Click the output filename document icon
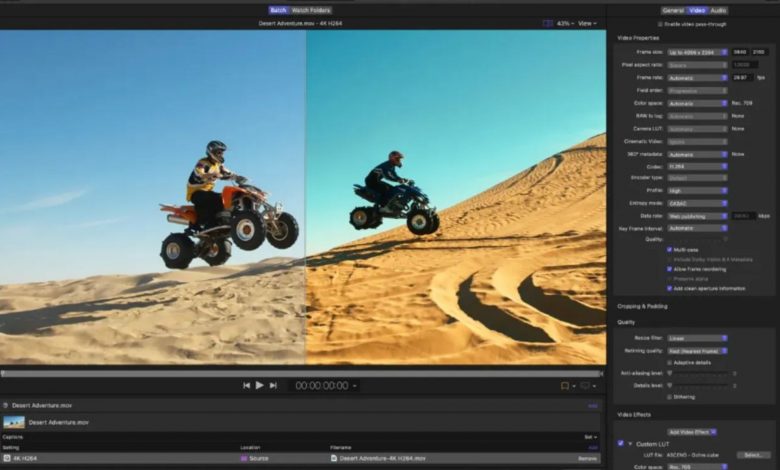Image resolution: width=780 pixels, height=470 pixels. click(x=334, y=458)
